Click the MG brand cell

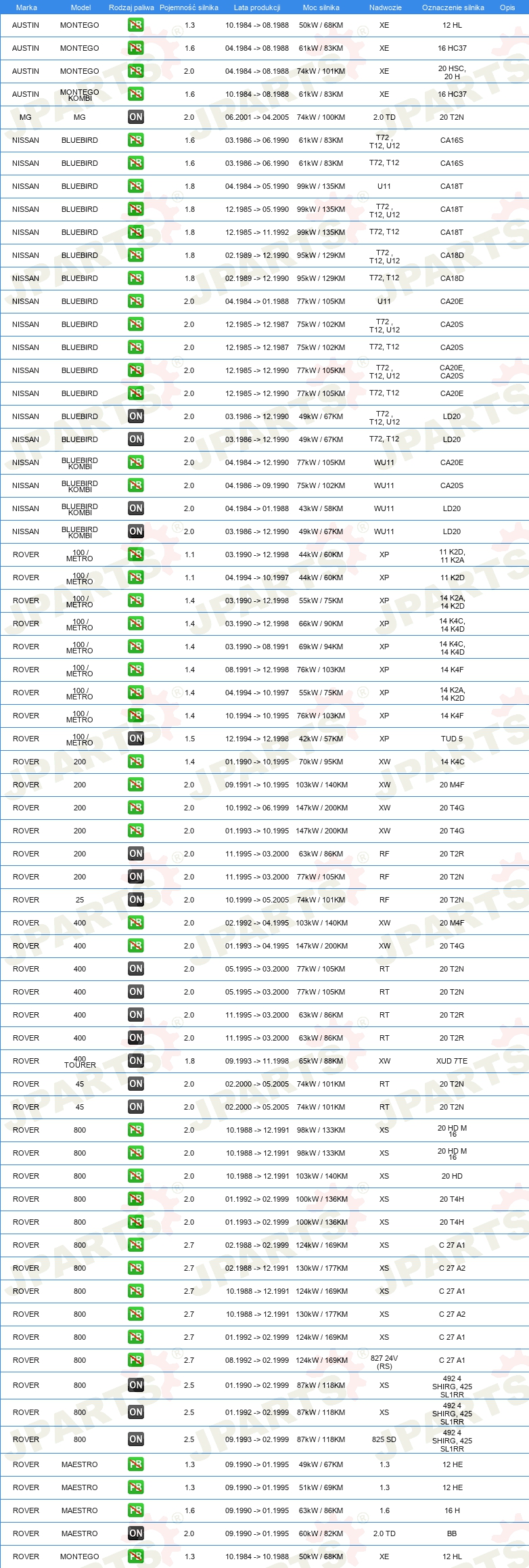pos(26,117)
